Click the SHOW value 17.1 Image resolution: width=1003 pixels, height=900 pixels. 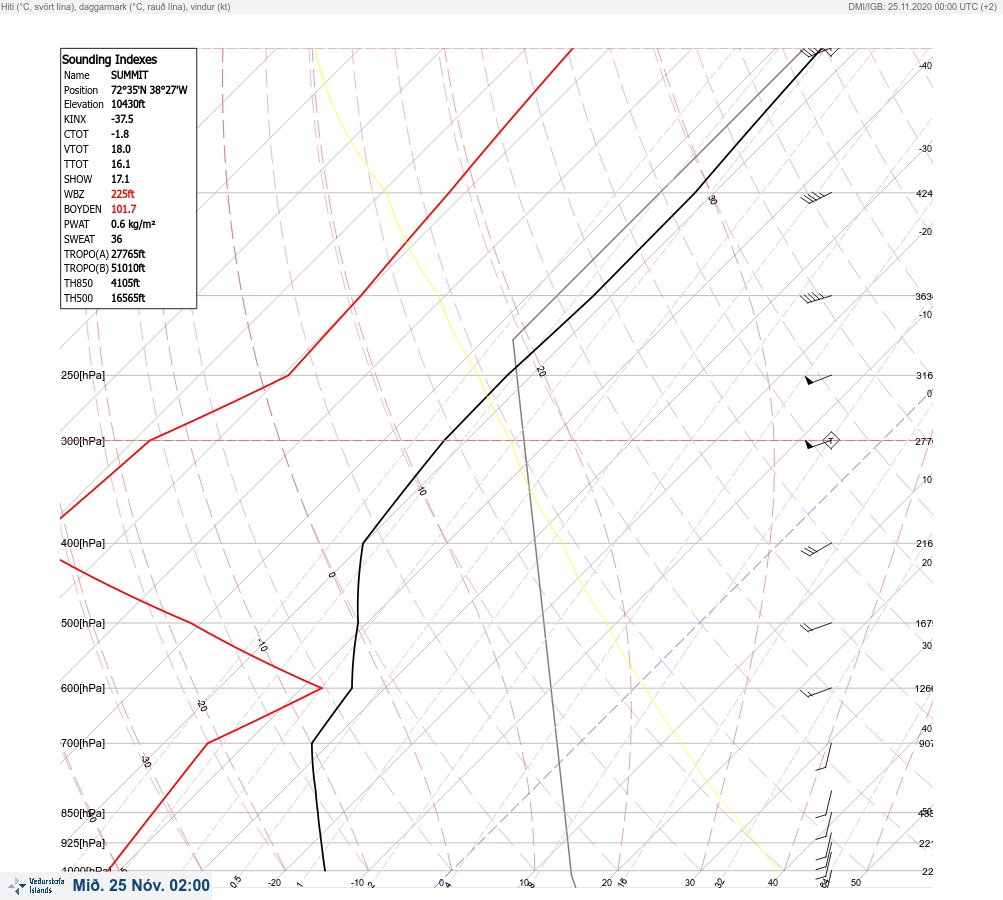120,179
